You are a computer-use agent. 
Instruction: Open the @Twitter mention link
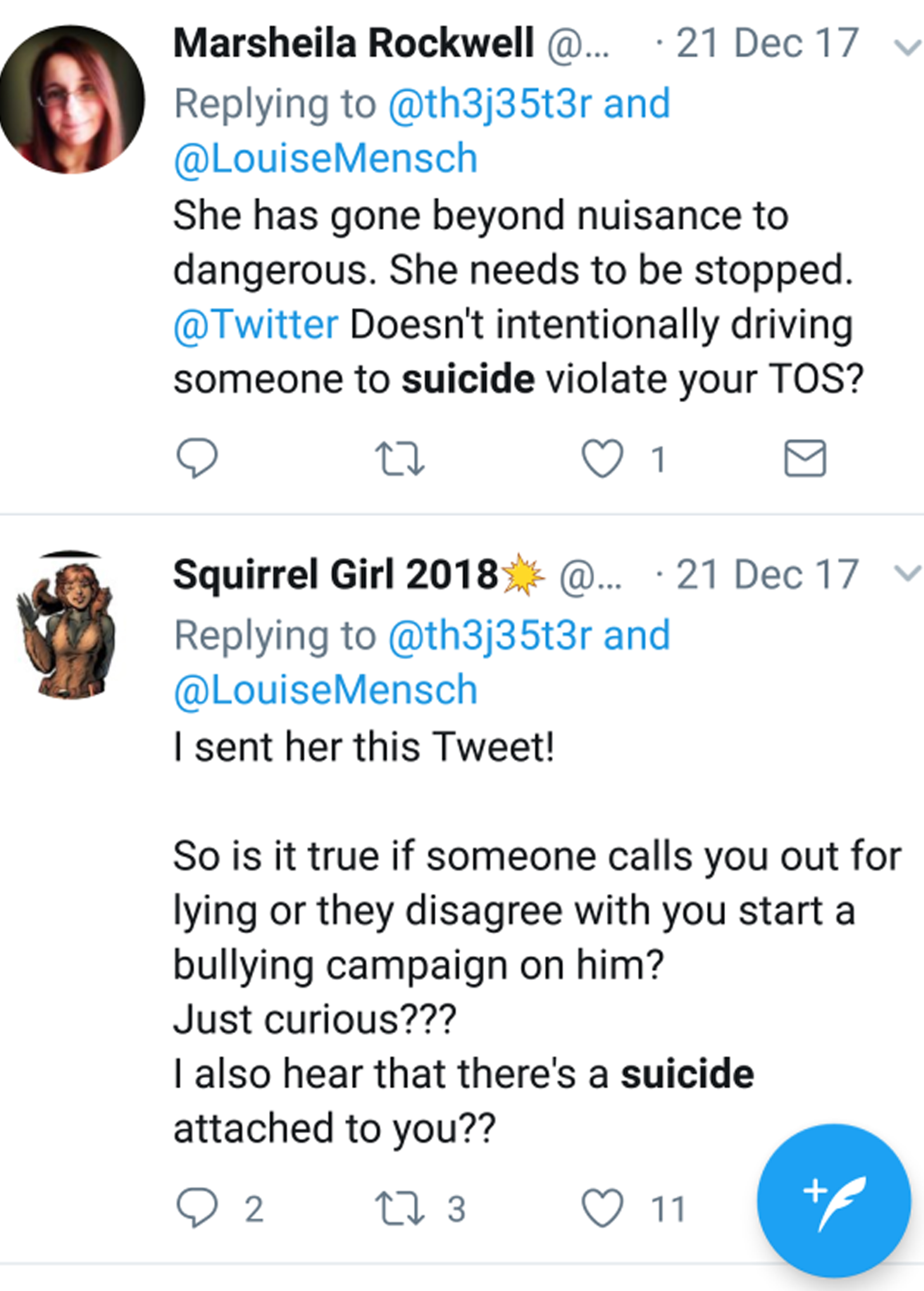(256, 325)
